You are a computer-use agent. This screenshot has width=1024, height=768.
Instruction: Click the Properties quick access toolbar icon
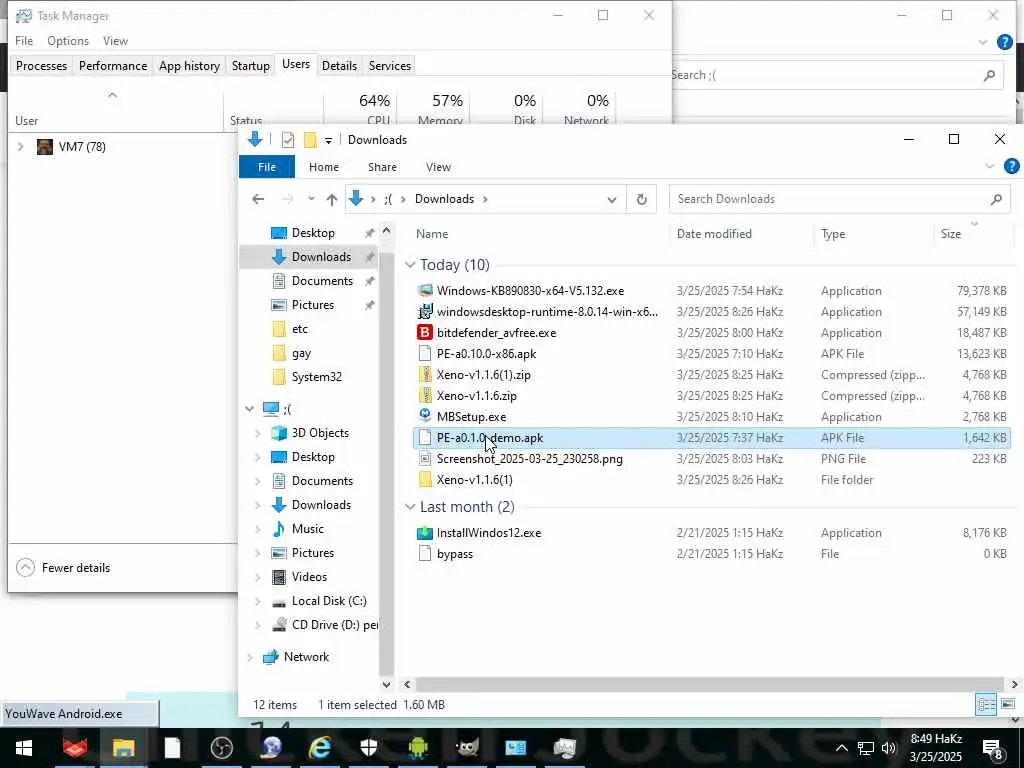click(x=287, y=140)
